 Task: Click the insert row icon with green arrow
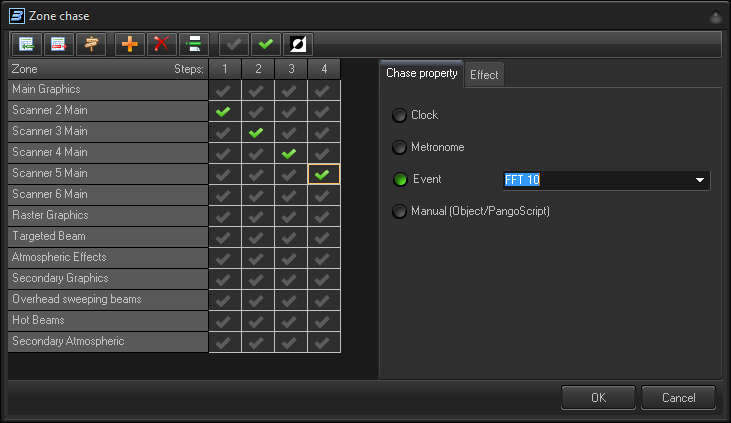click(194, 44)
